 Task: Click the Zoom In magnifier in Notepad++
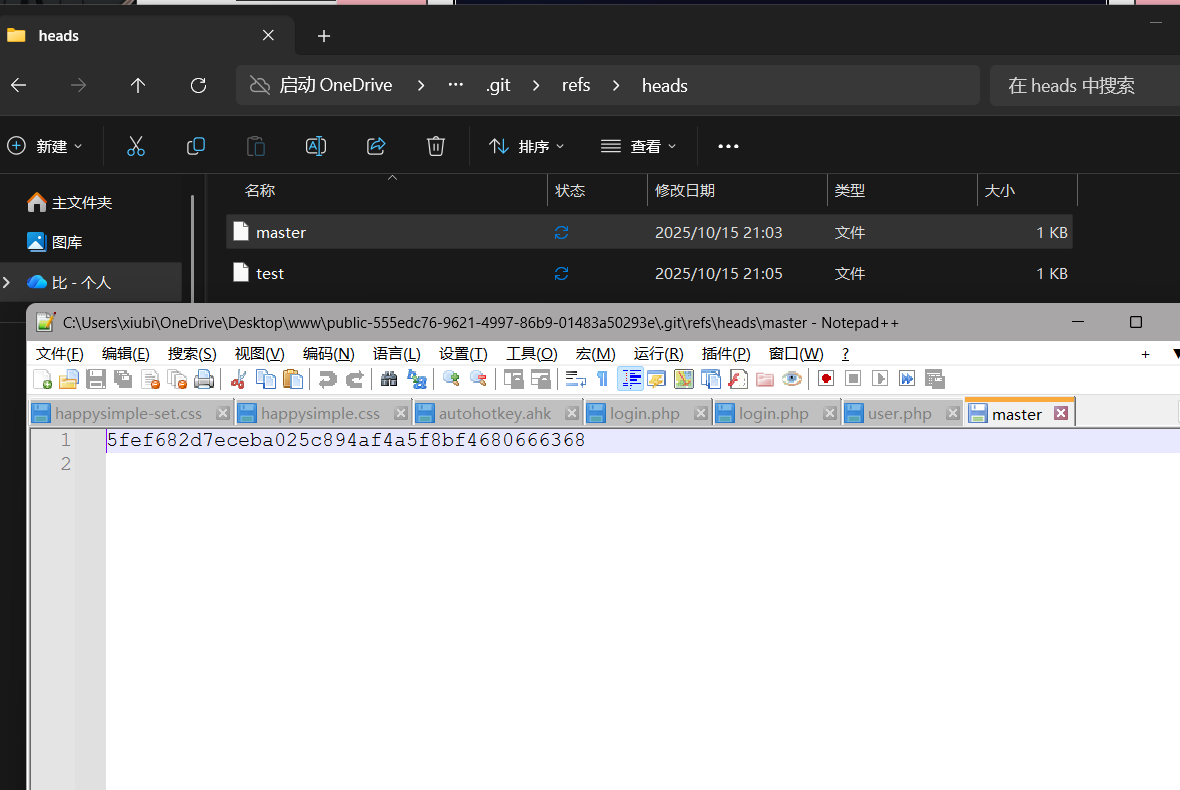pos(451,379)
